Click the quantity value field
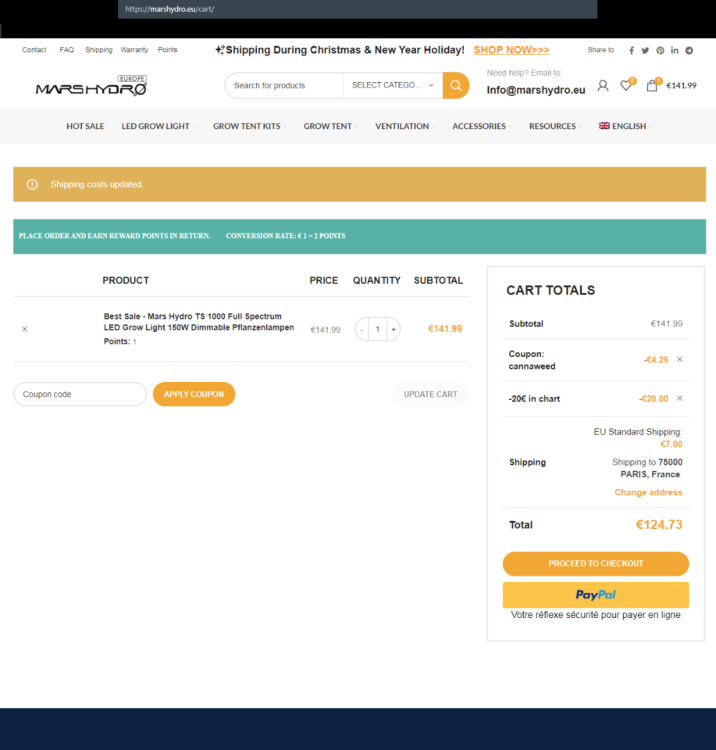The height and width of the screenshot is (750, 716). 378,330
